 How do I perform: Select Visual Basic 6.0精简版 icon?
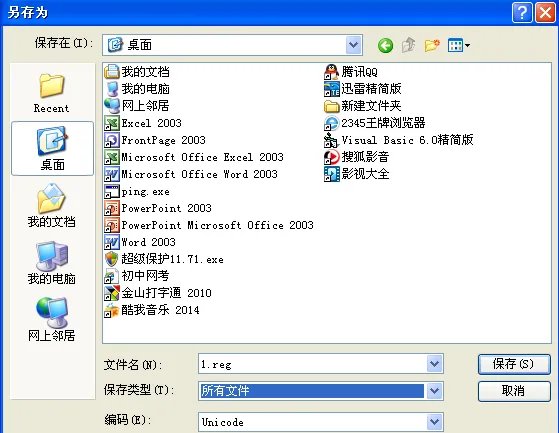tap(332, 140)
